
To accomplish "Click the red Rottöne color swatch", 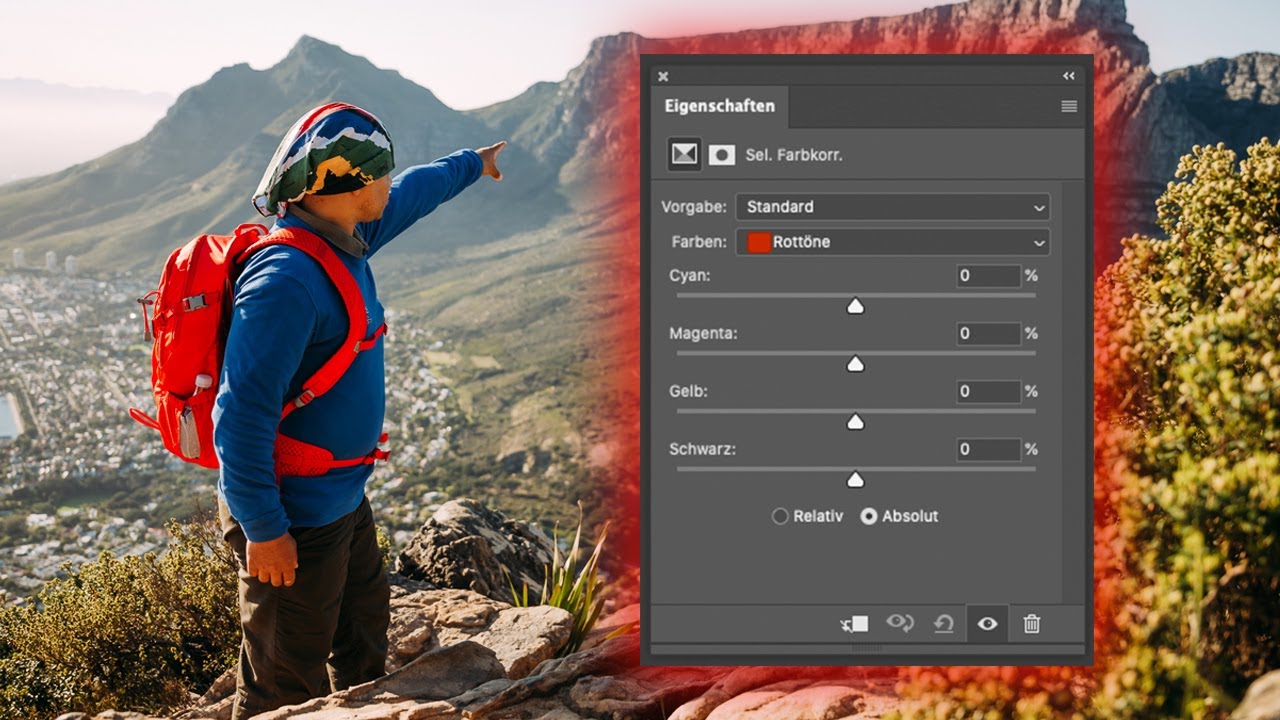I will click(759, 242).
